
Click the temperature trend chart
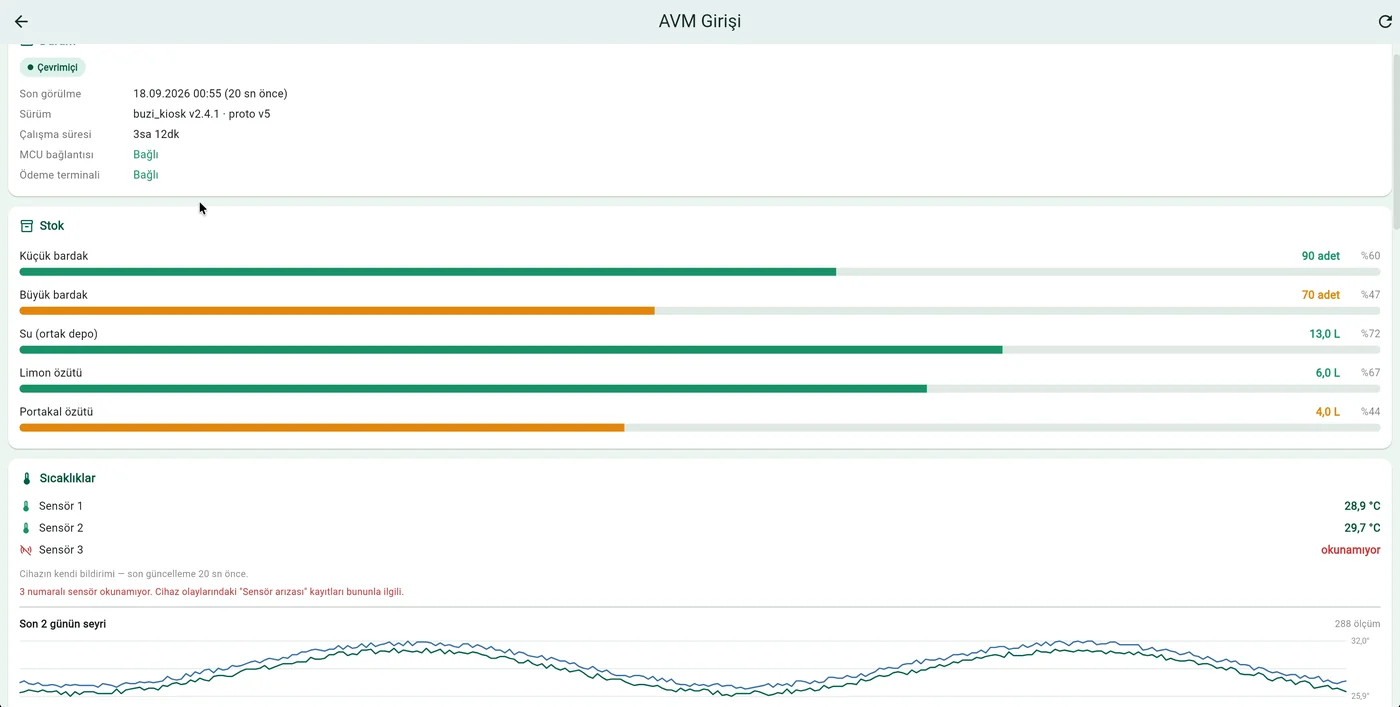pyautogui.click(x=683, y=667)
